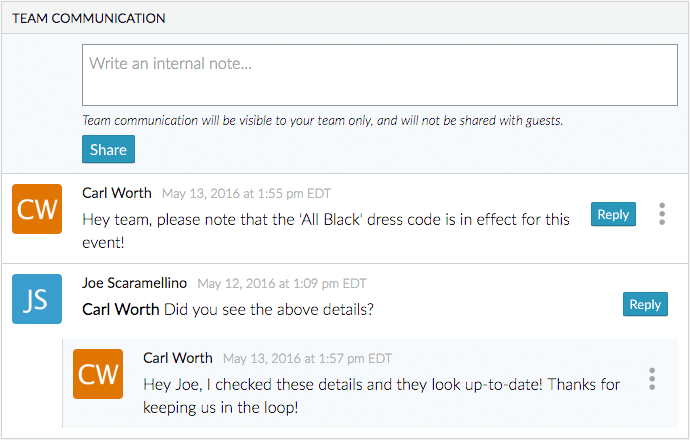The image size is (690, 440).
Task: Click the May 13, 2016 1:55 pm timestamp
Action: [246, 194]
